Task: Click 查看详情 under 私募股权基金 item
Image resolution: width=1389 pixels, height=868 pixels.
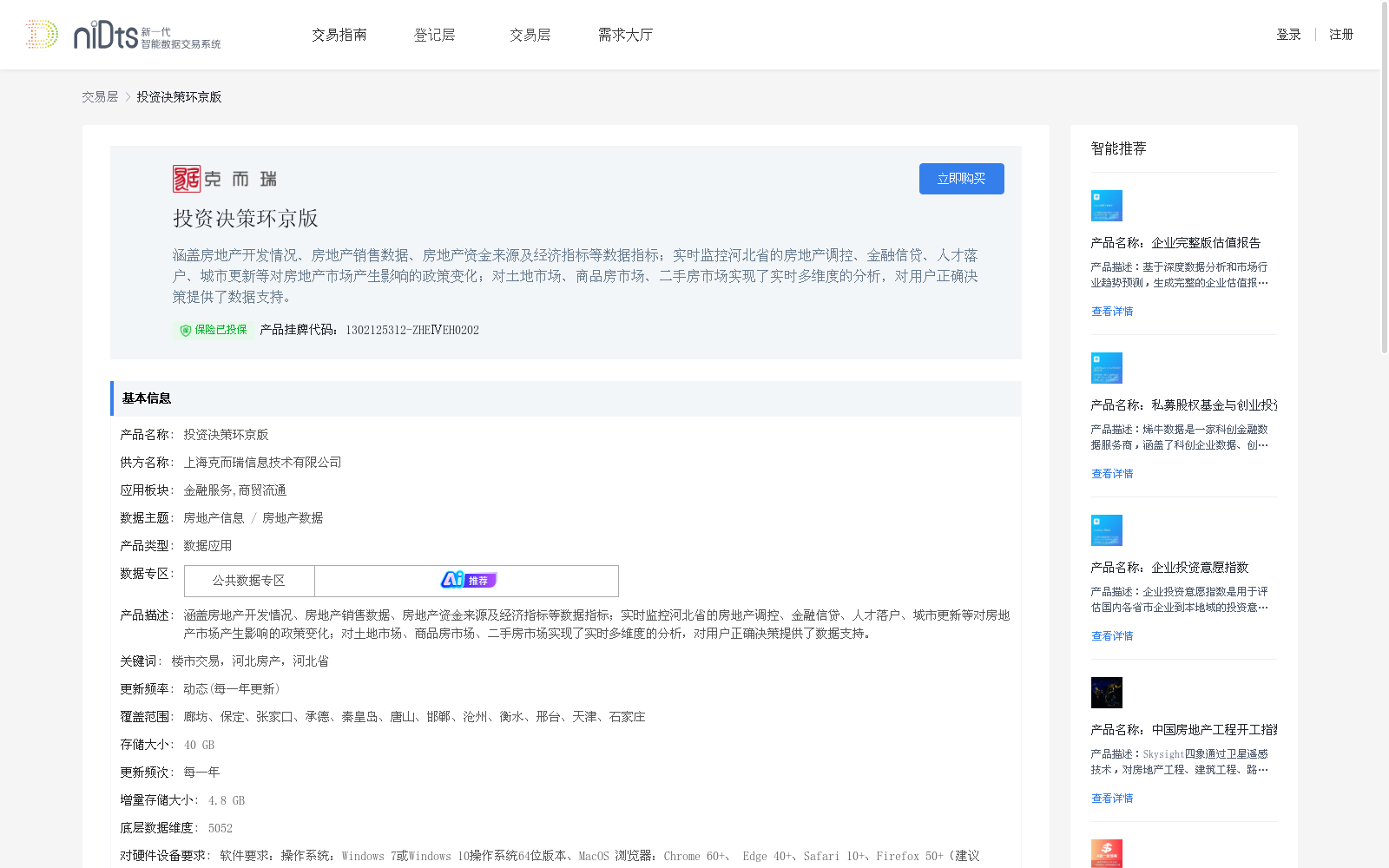Action: (x=1112, y=474)
